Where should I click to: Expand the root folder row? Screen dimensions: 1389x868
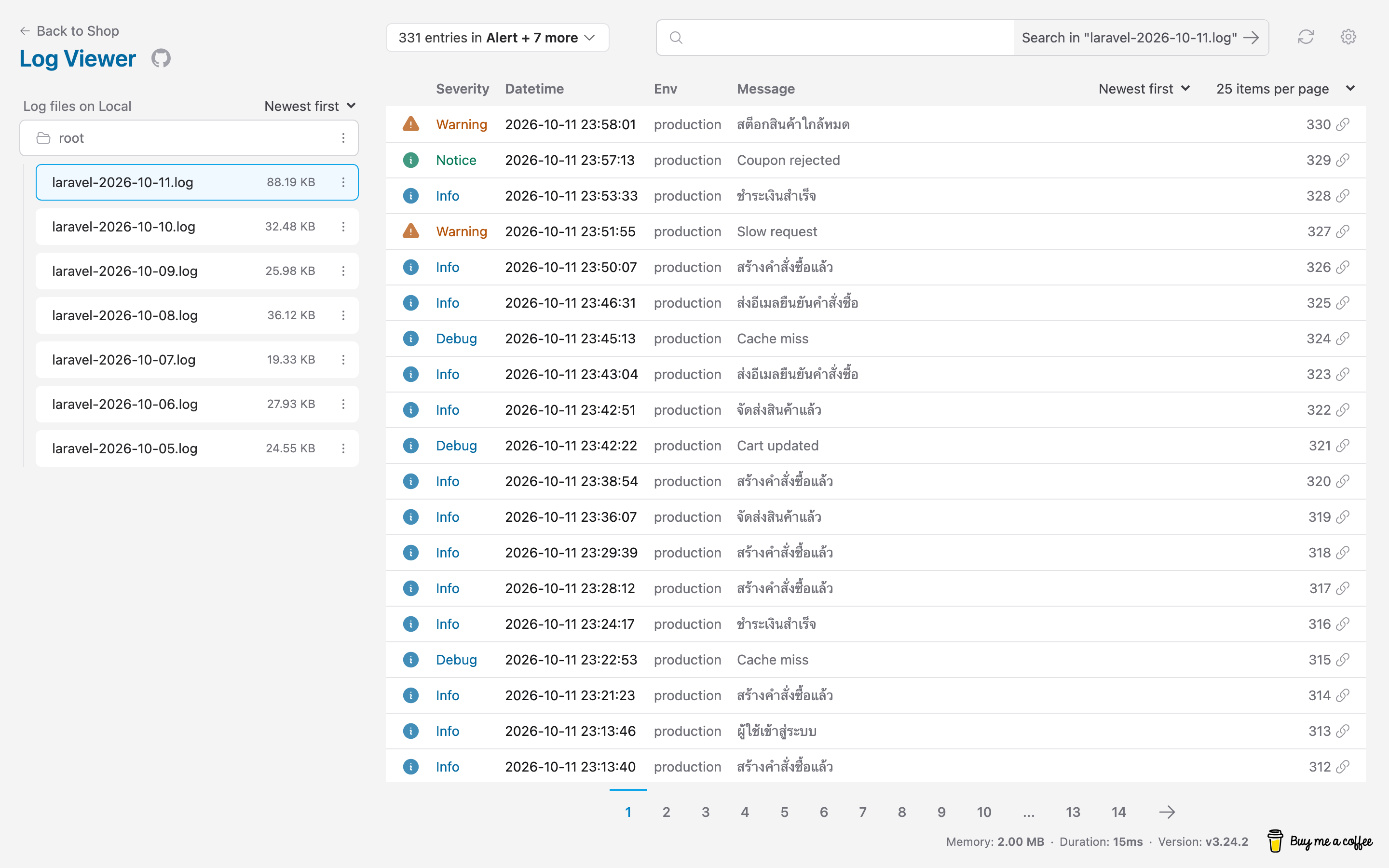(189, 138)
